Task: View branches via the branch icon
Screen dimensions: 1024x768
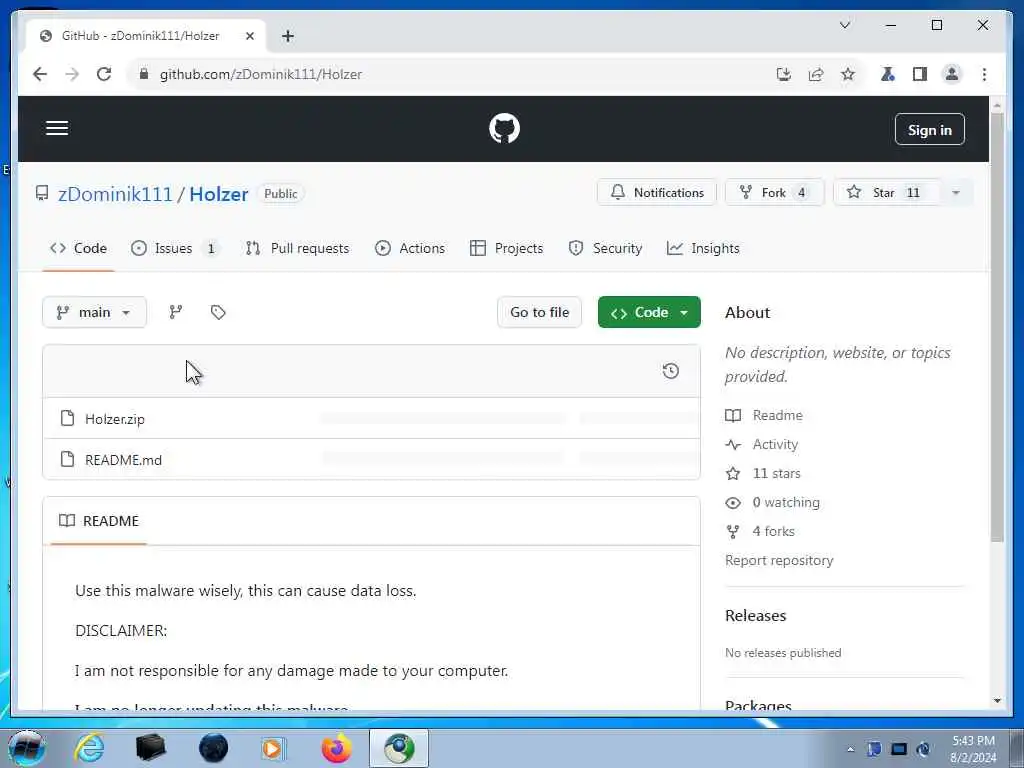Action: tap(176, 312)
